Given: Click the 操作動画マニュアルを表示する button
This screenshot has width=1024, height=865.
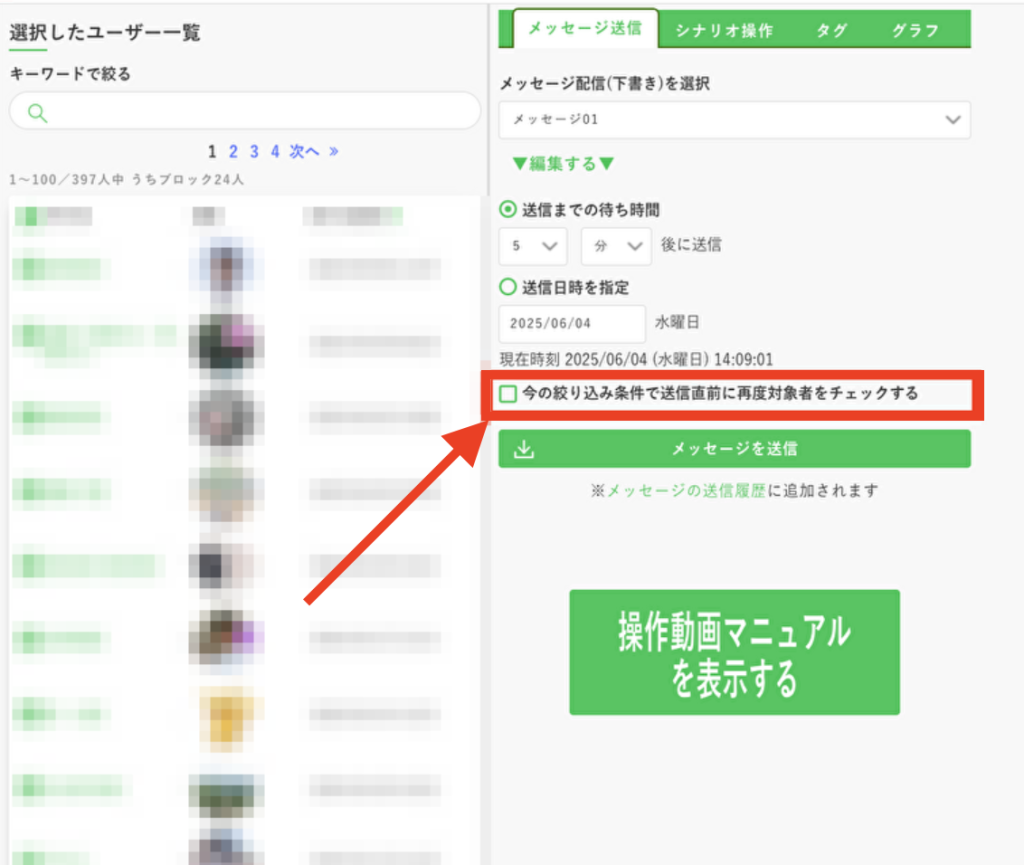Looking at the screenshot, I should 734,652.
